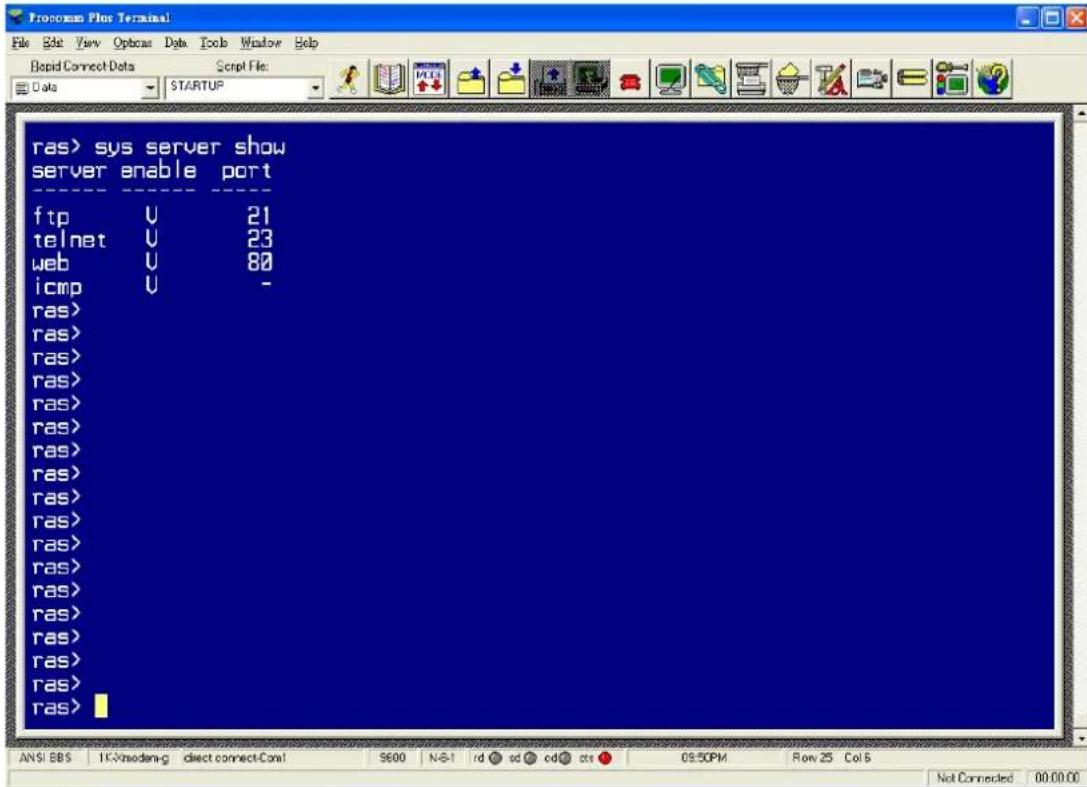1087x787 pixels.
Task: Click the N-8-1 parity status entry
Action: coord(441,758)
